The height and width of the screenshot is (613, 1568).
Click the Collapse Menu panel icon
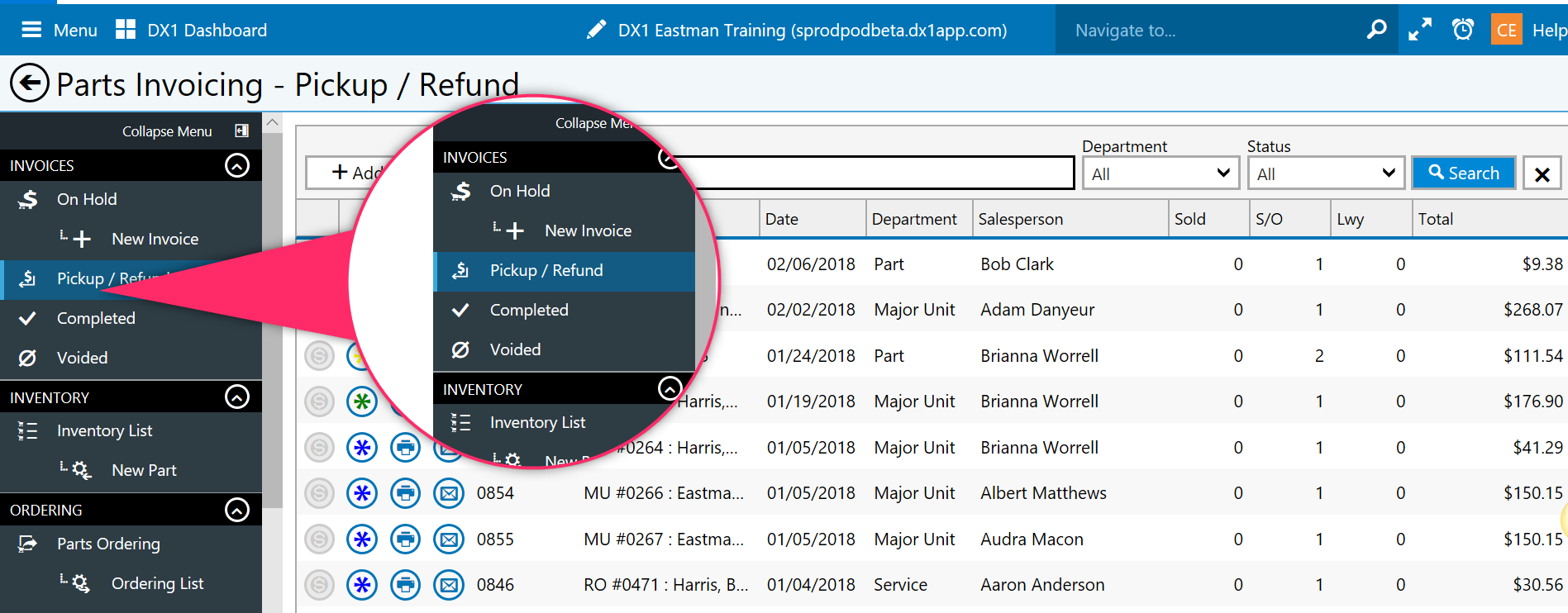click(x=241, y=131)
